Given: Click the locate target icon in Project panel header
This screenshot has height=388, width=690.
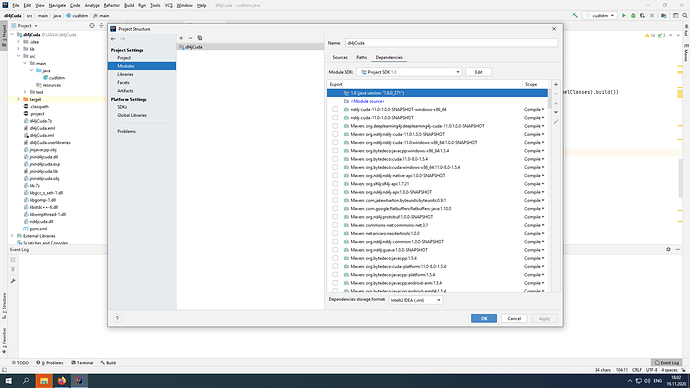Looking at the screenshot, I should tap(92, 26).
